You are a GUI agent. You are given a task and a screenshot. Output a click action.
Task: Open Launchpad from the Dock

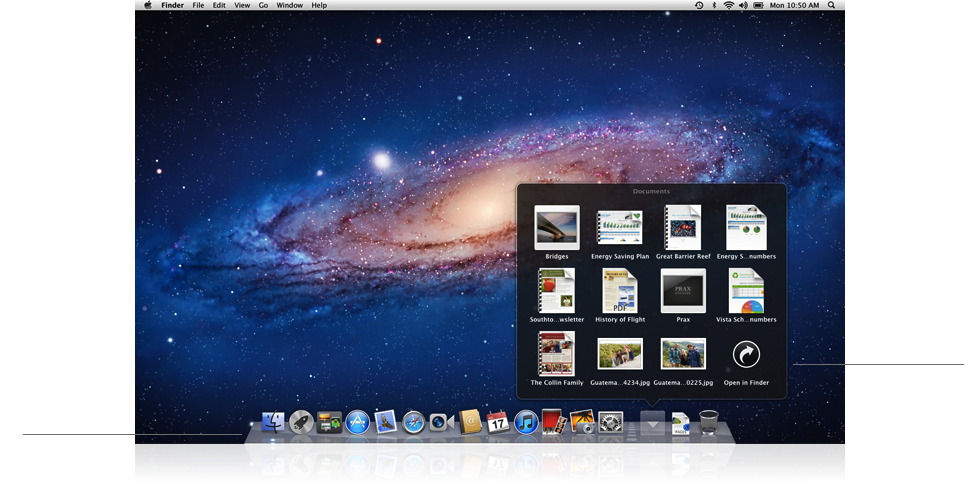301,423
